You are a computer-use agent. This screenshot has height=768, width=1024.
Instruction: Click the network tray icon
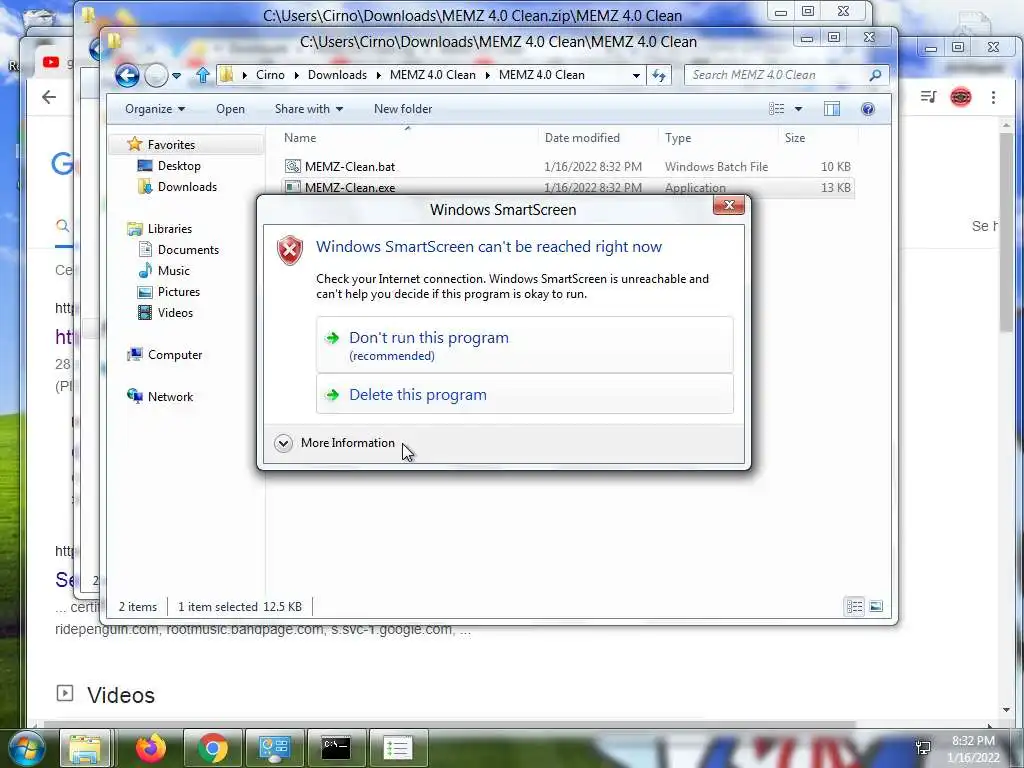(923, 747)
